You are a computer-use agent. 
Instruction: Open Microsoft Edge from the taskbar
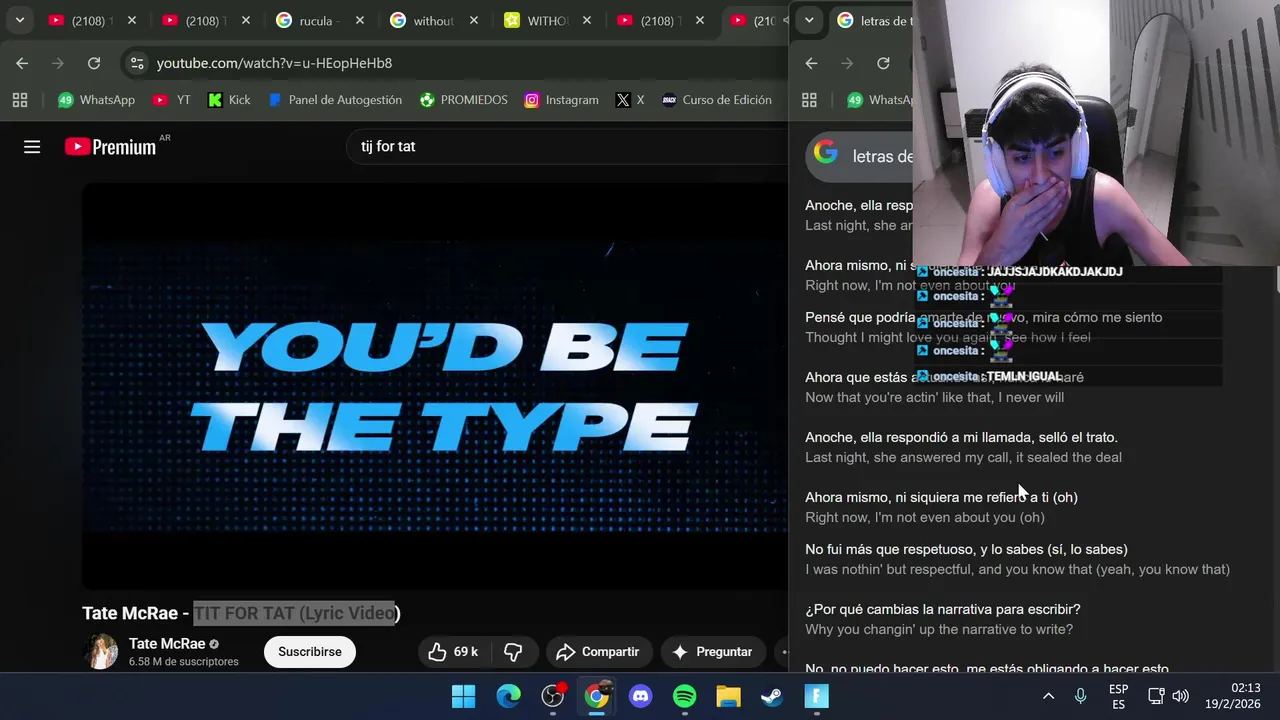coord(509,696)
